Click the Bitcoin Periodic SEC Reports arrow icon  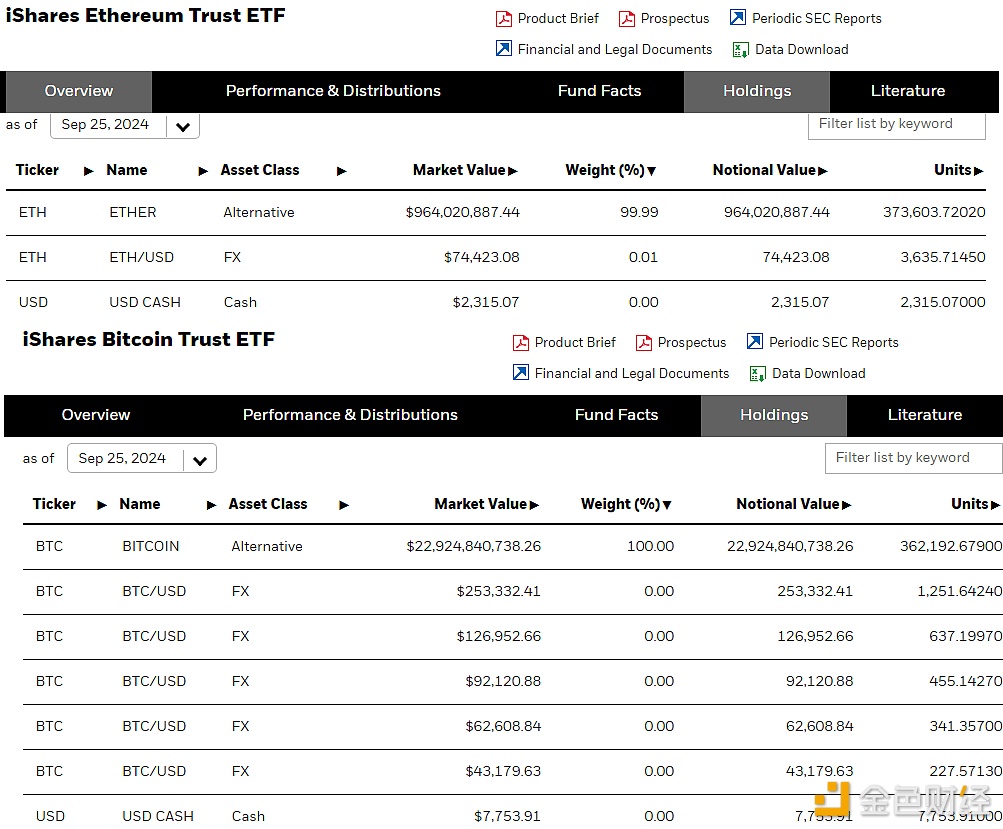(x=755, y=342)
